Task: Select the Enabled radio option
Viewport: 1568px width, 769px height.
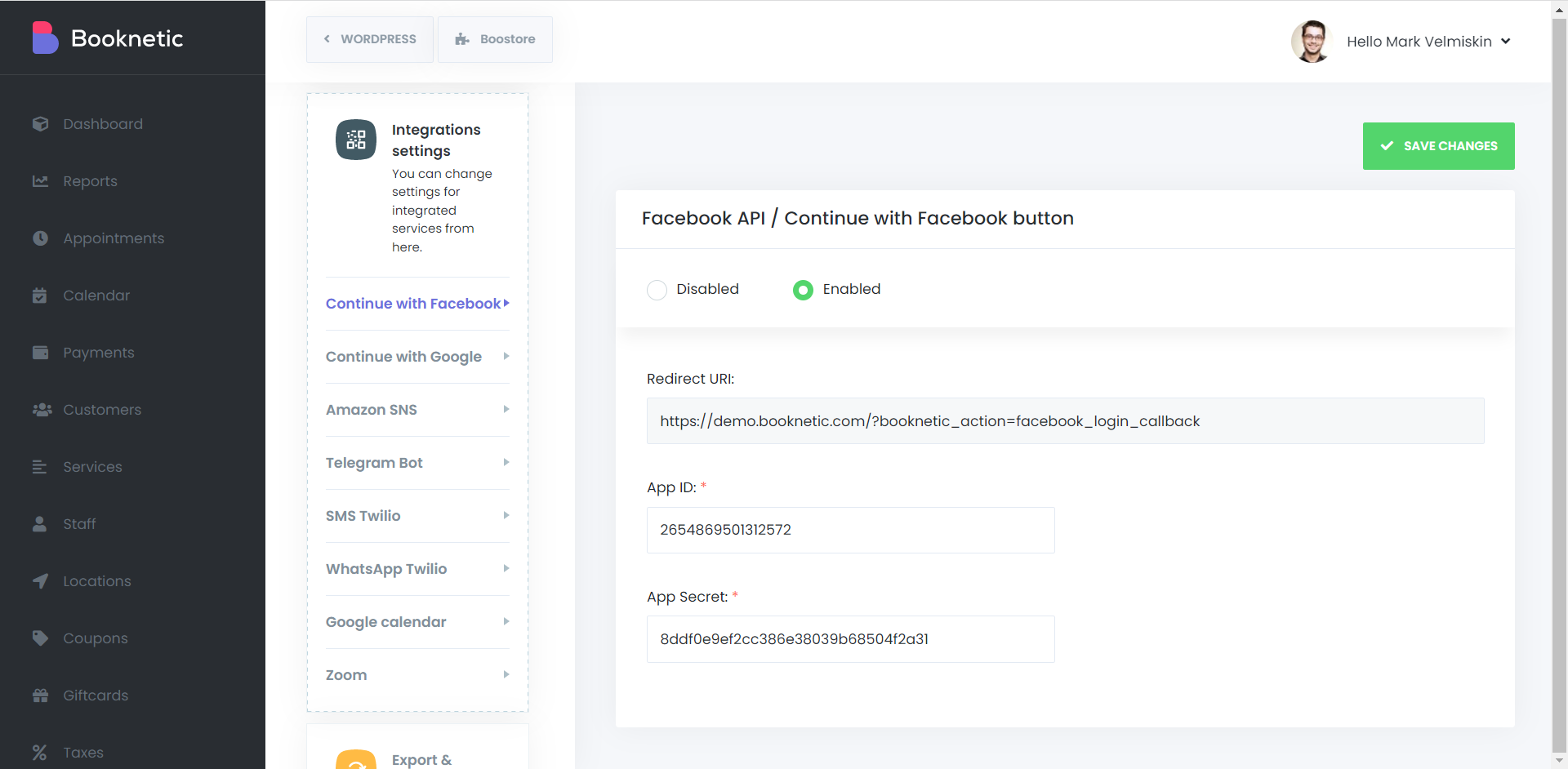Action: click(x=803, y=290)
